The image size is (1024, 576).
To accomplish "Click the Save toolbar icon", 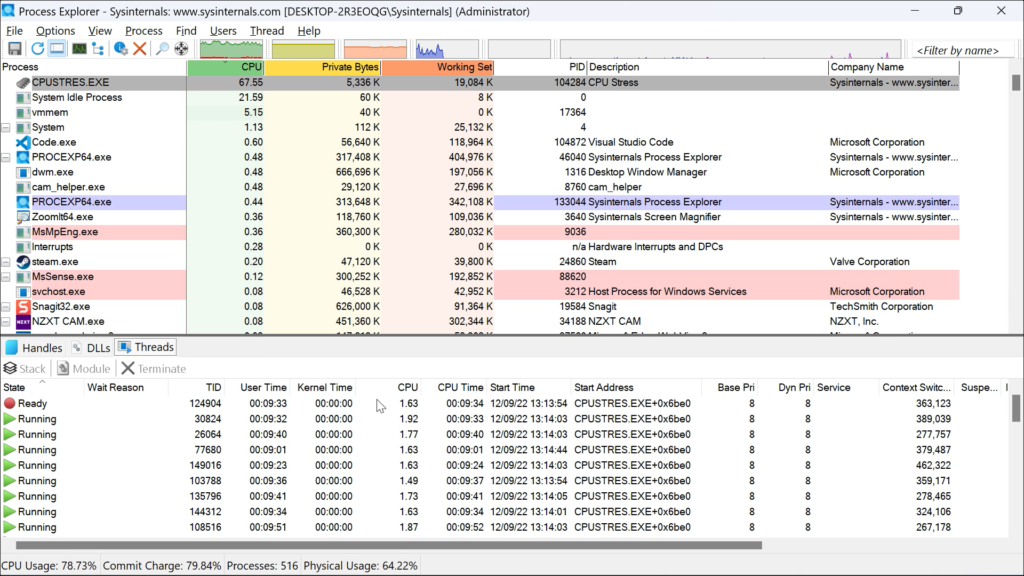I will (14, 48).
